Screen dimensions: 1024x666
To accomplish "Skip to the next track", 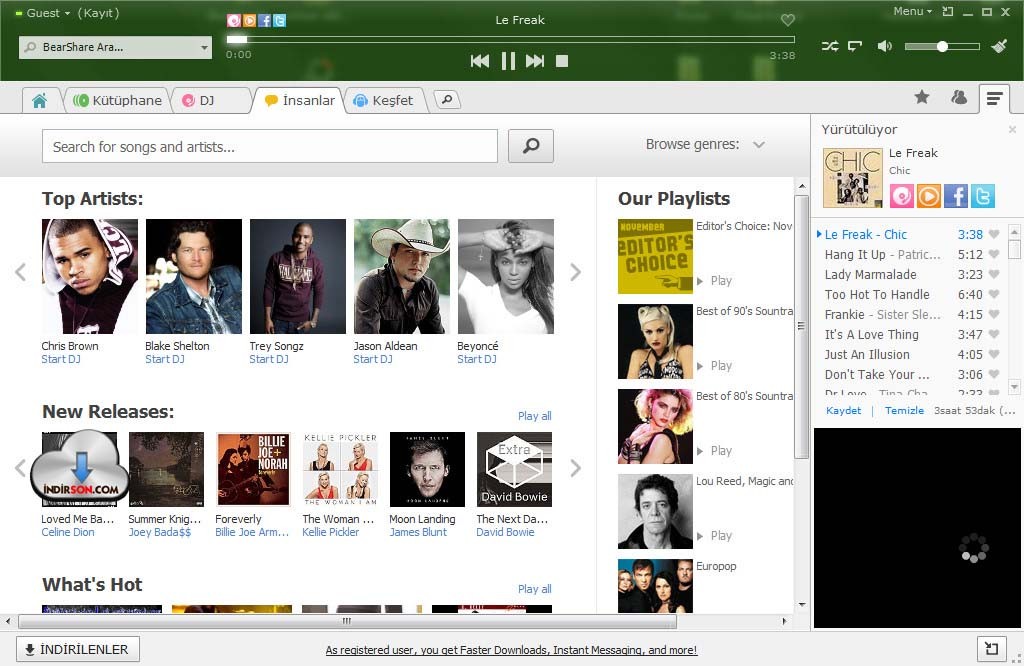I will pyautogui.click(x=535, y=61).
